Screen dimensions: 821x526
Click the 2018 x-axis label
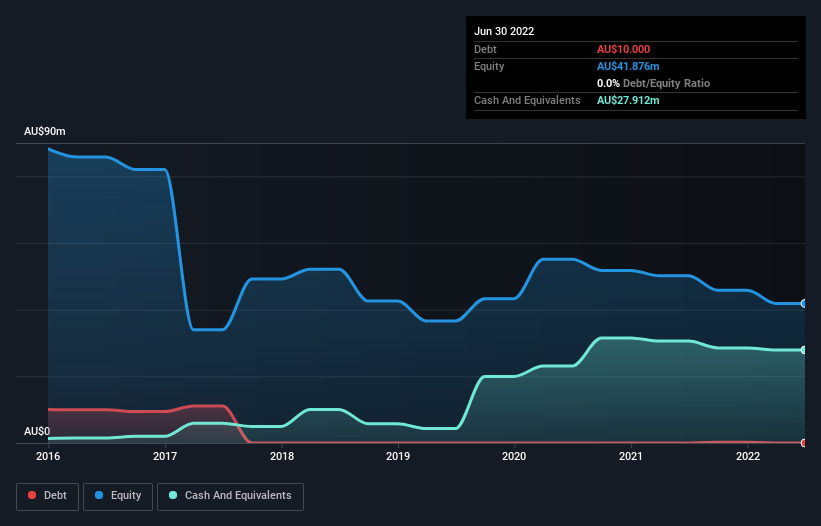(x=282, y=456)
